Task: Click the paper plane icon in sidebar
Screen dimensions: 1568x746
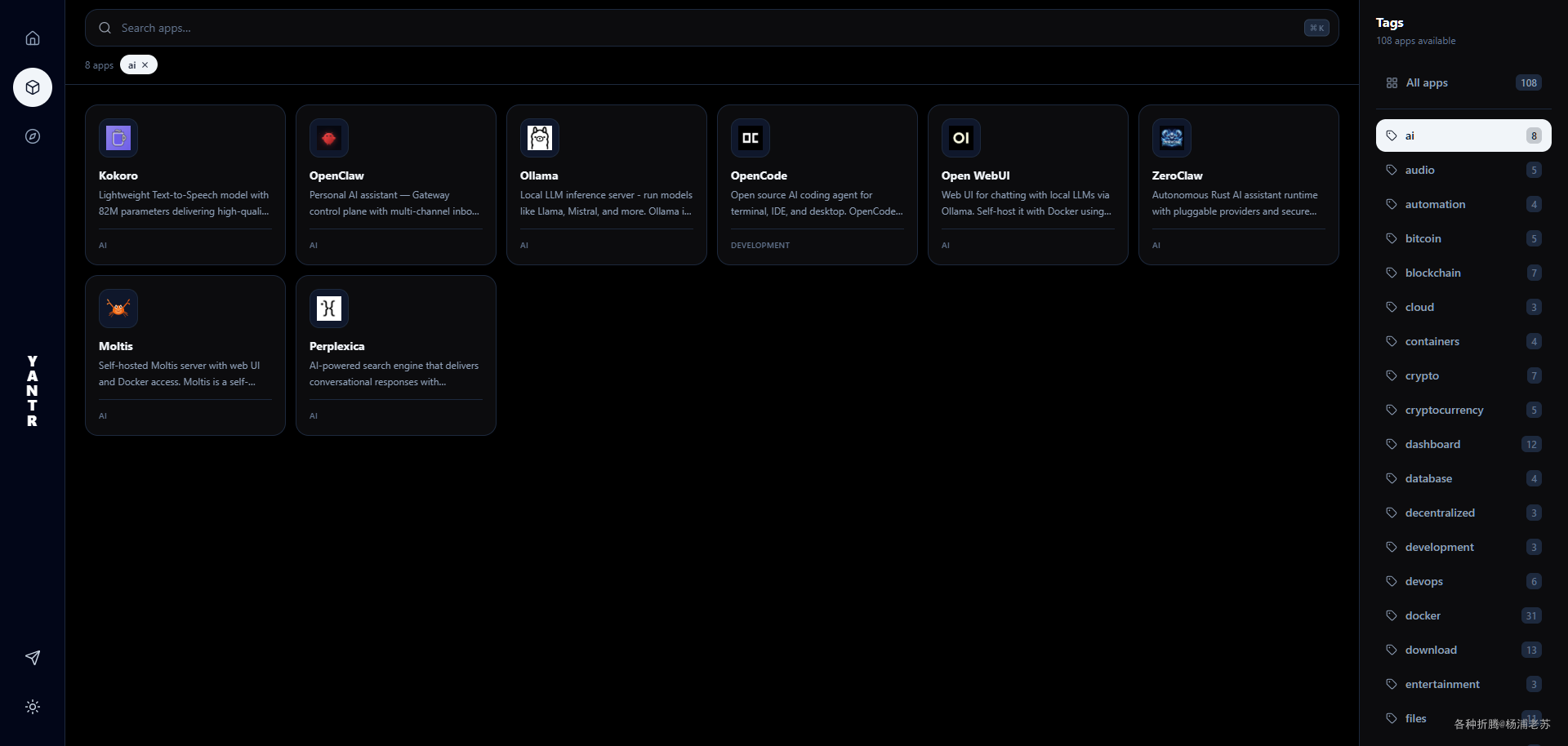Action: pos(33,658)
